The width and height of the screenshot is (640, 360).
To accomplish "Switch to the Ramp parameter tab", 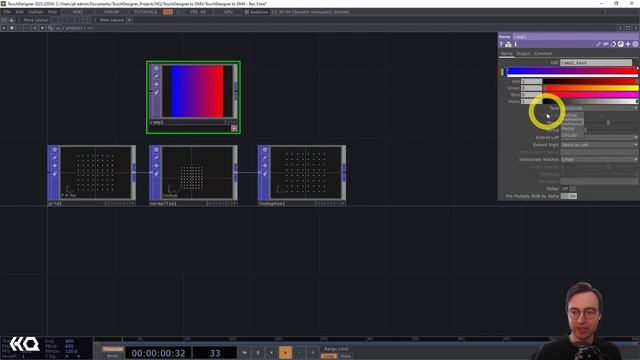I will click(x=507, y=53).
